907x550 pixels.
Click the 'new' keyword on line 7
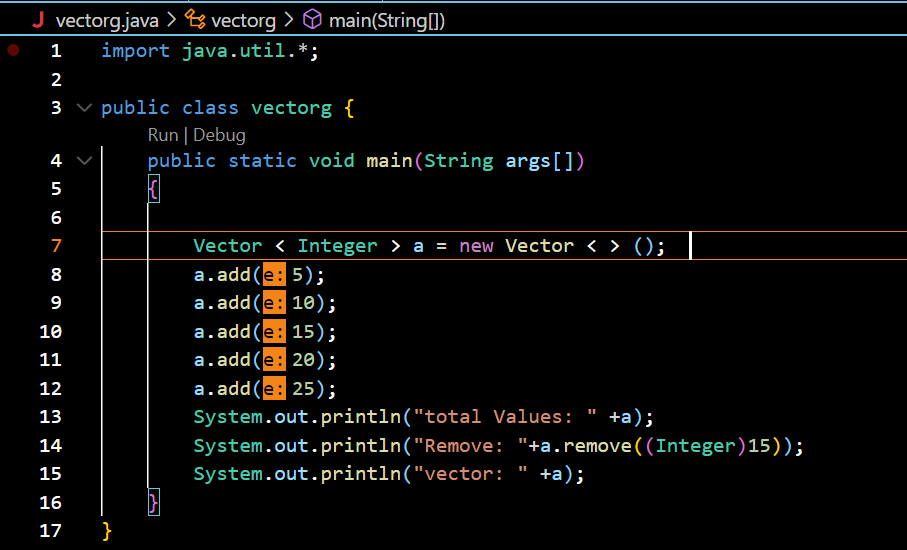[477, 246]
